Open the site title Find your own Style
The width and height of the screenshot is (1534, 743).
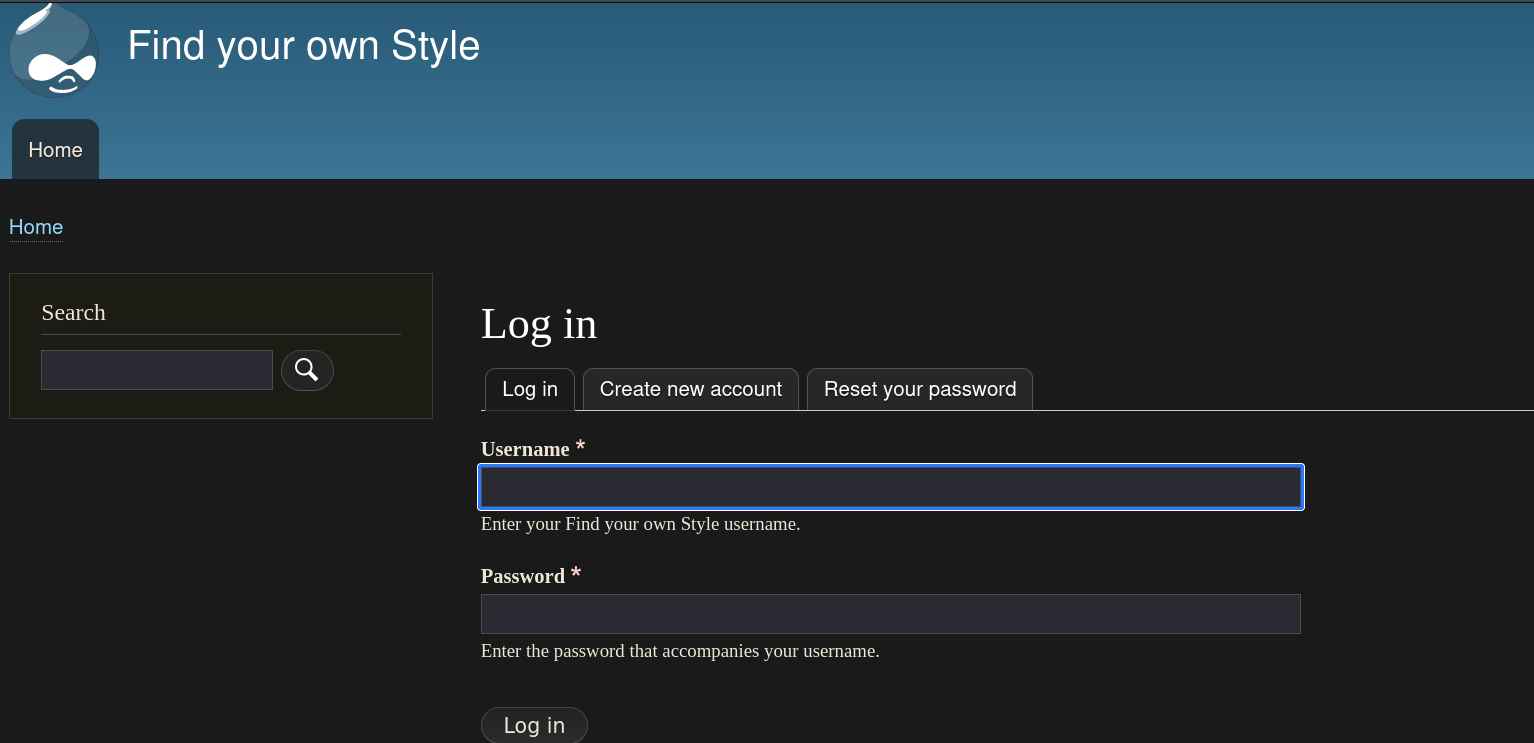coord(303,45)
